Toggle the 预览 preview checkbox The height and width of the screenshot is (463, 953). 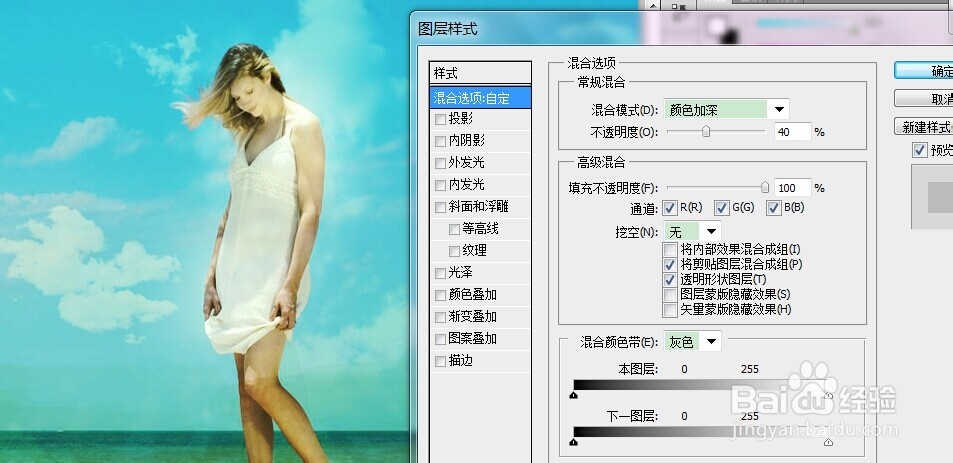pyautogui.click(x=920, y=150)
